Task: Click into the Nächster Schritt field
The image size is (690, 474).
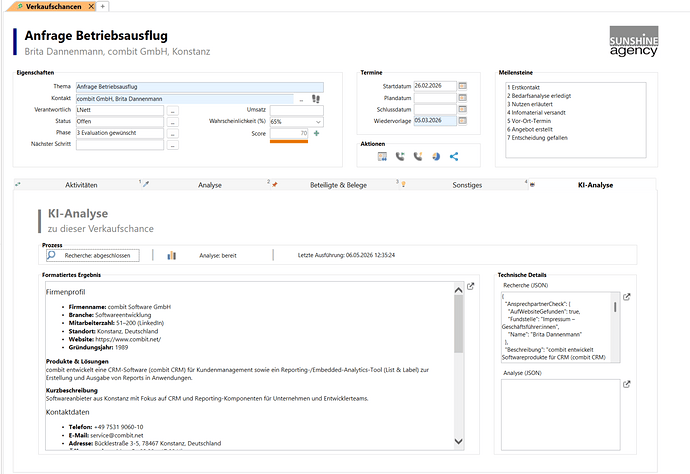Action: (x=120, y=144)
